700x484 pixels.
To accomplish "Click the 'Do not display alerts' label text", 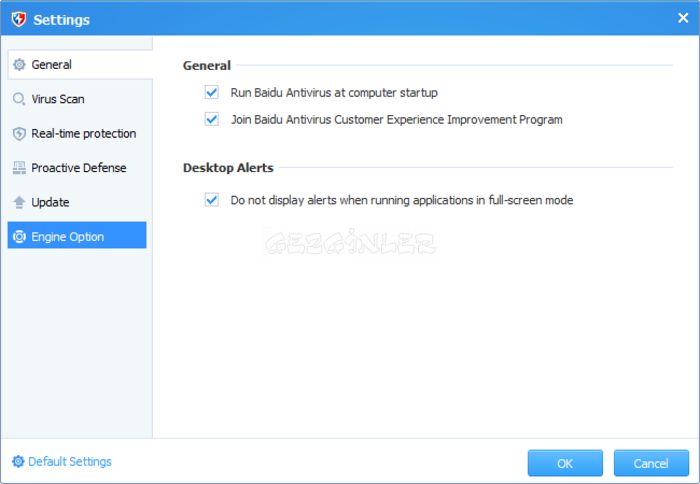I will 402,200.
